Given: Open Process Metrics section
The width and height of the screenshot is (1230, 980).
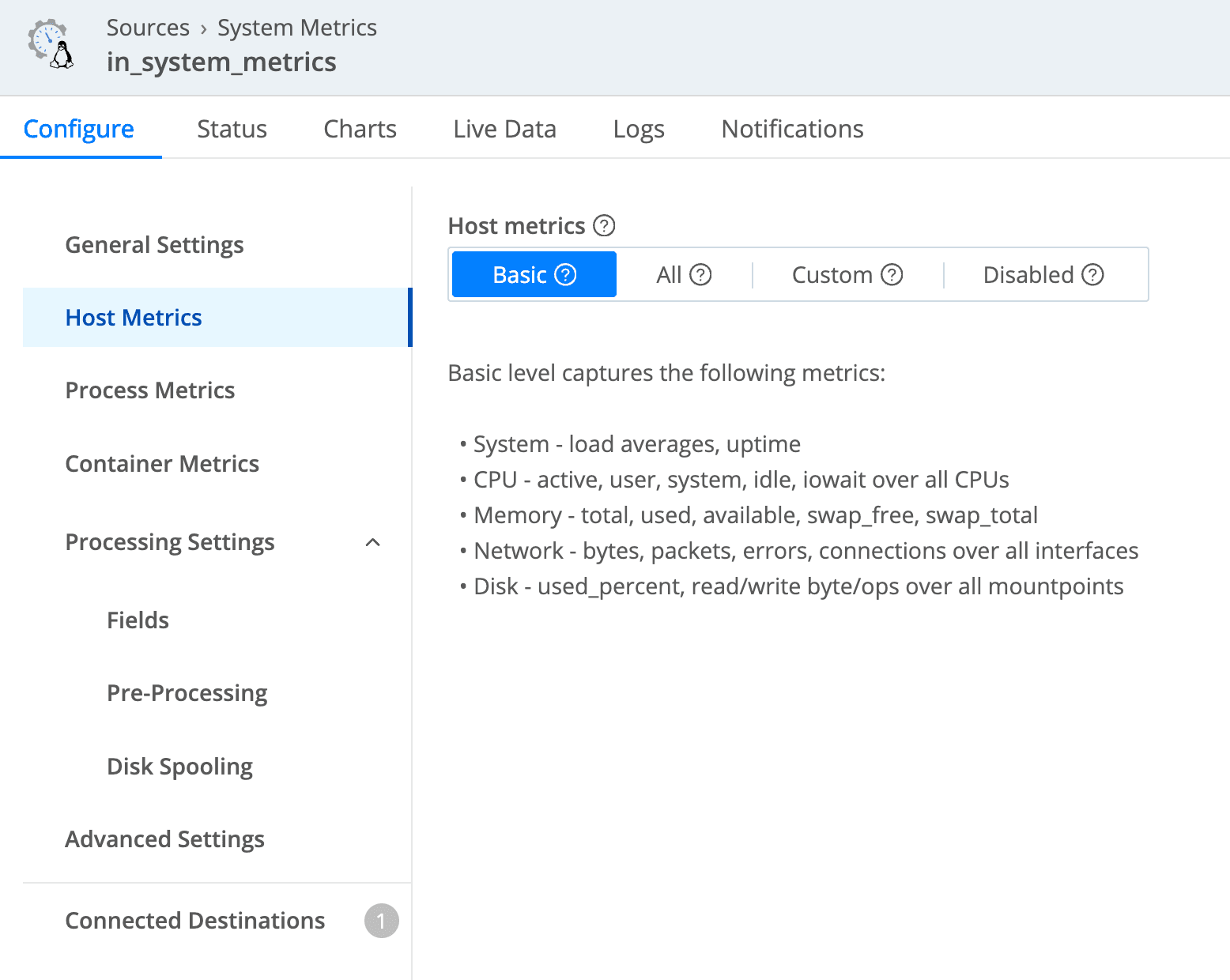Looking at the screenshot, I should point(149,390).
